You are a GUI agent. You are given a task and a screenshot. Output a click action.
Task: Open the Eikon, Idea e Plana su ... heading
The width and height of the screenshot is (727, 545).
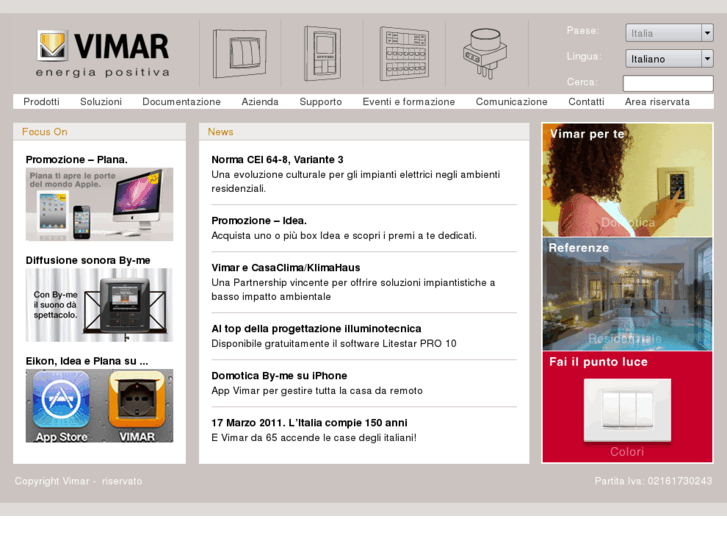(x=87, y=361)
